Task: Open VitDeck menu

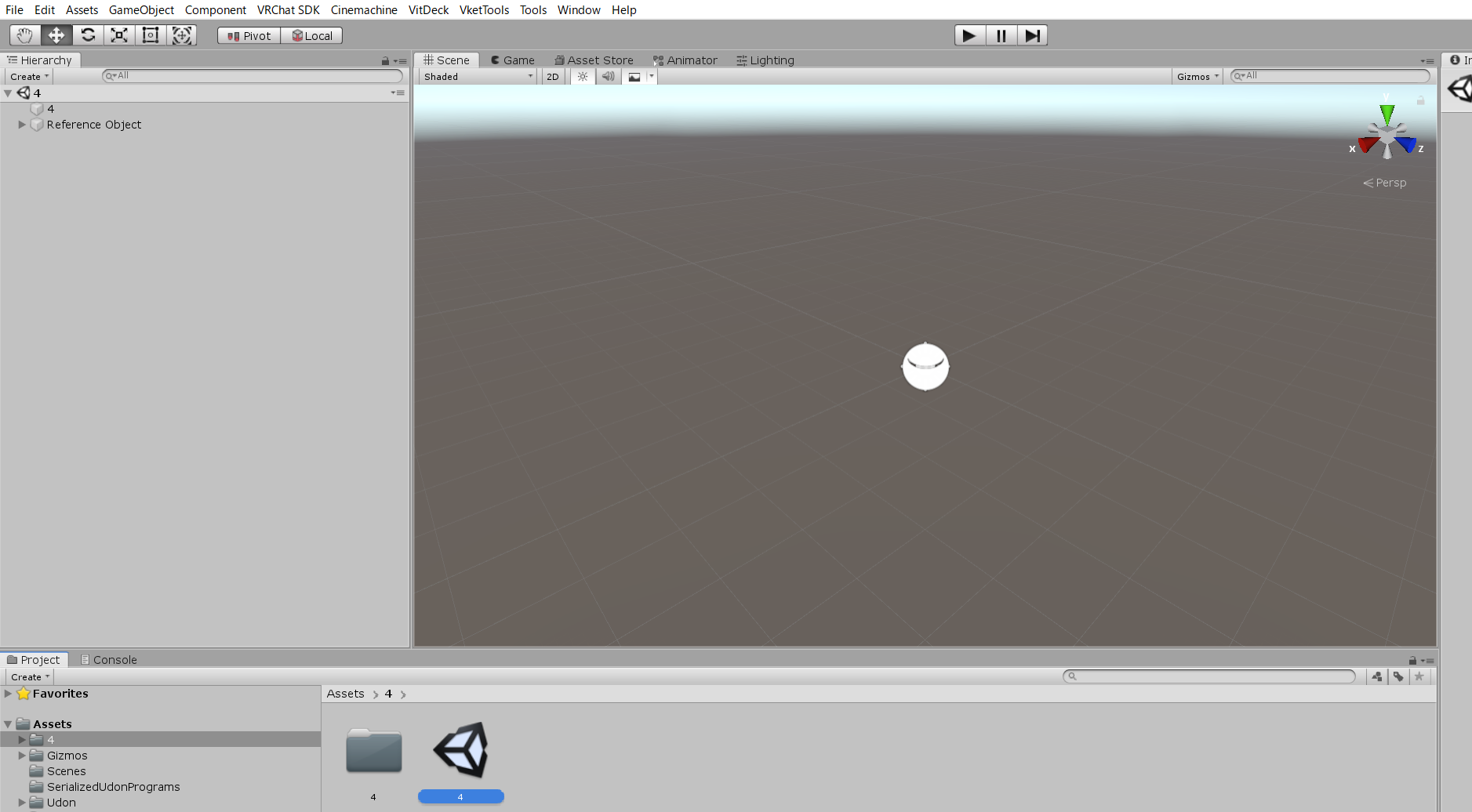Action: click(x=428, y=10)
